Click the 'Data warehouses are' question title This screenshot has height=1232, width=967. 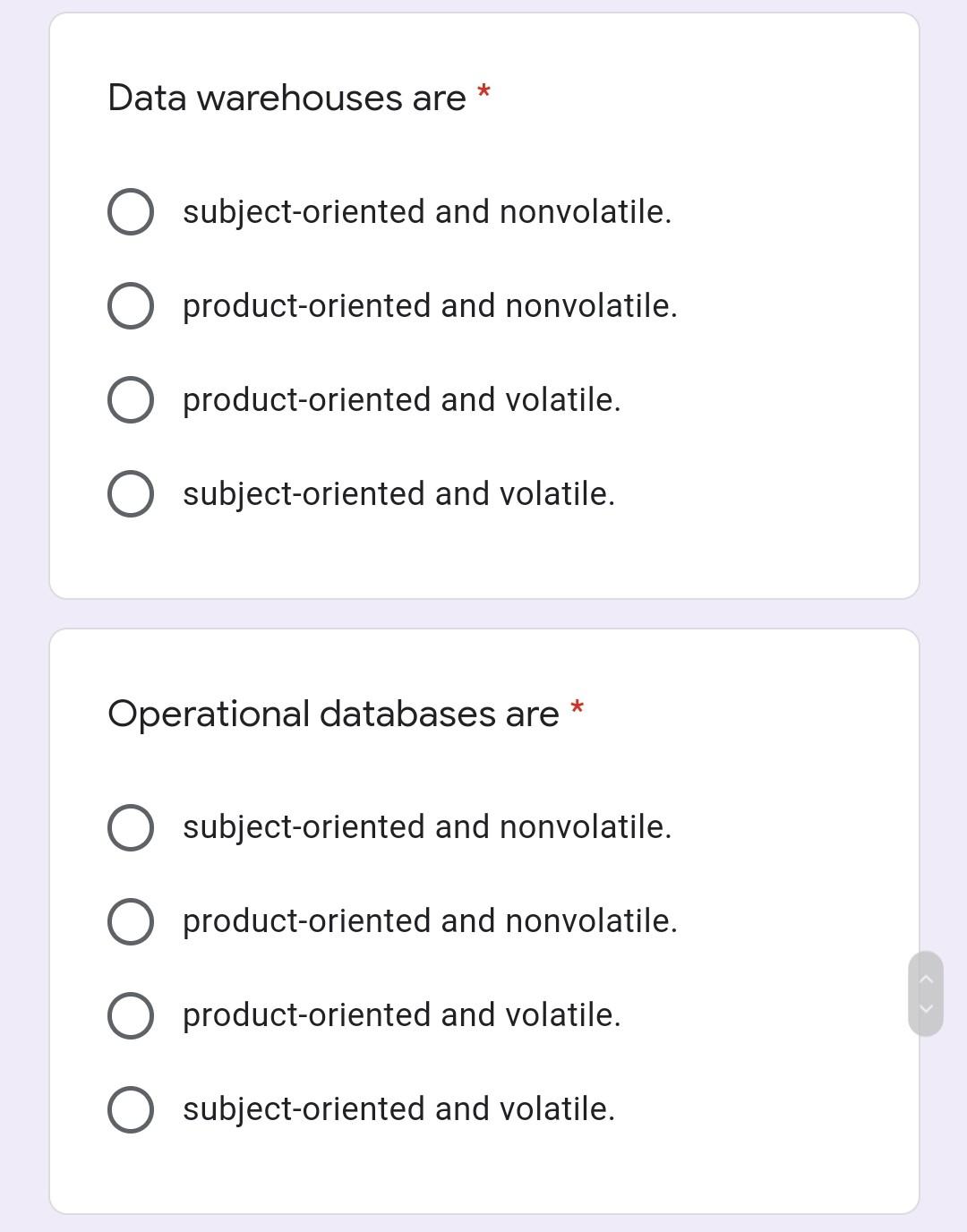pos(287,98)
